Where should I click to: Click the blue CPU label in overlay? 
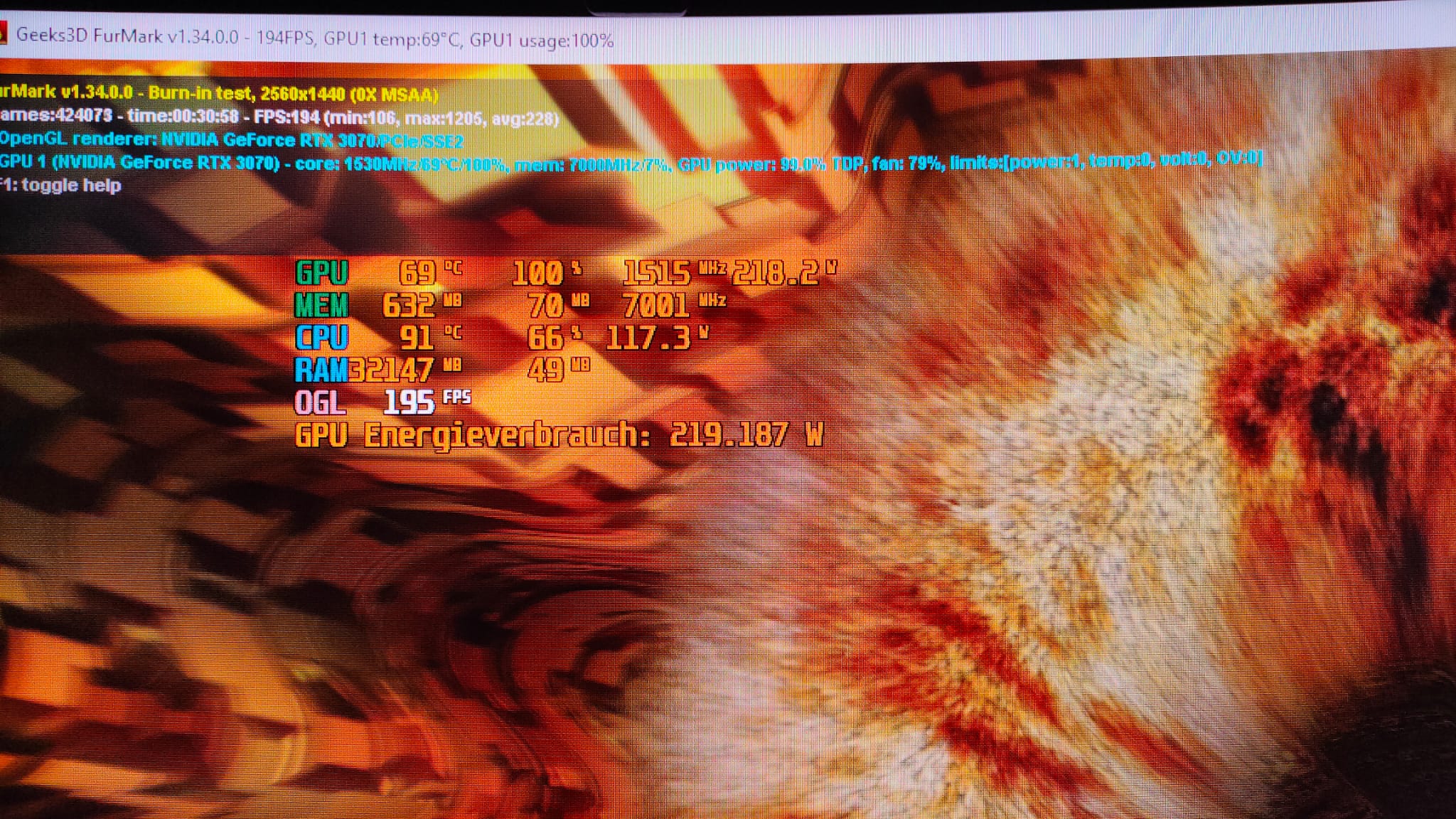[321, 338]
